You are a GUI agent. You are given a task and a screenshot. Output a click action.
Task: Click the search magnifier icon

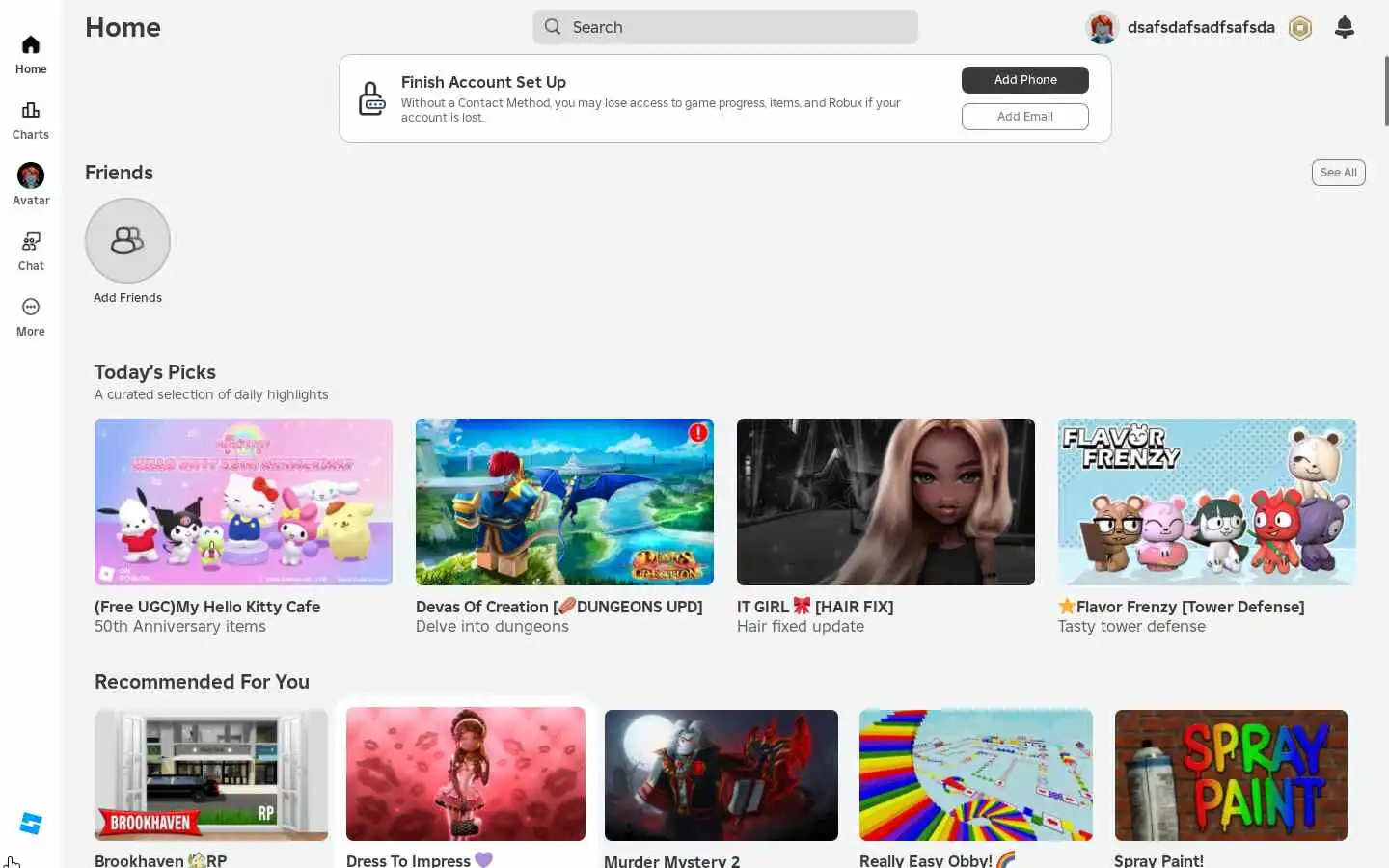[553, 27]
